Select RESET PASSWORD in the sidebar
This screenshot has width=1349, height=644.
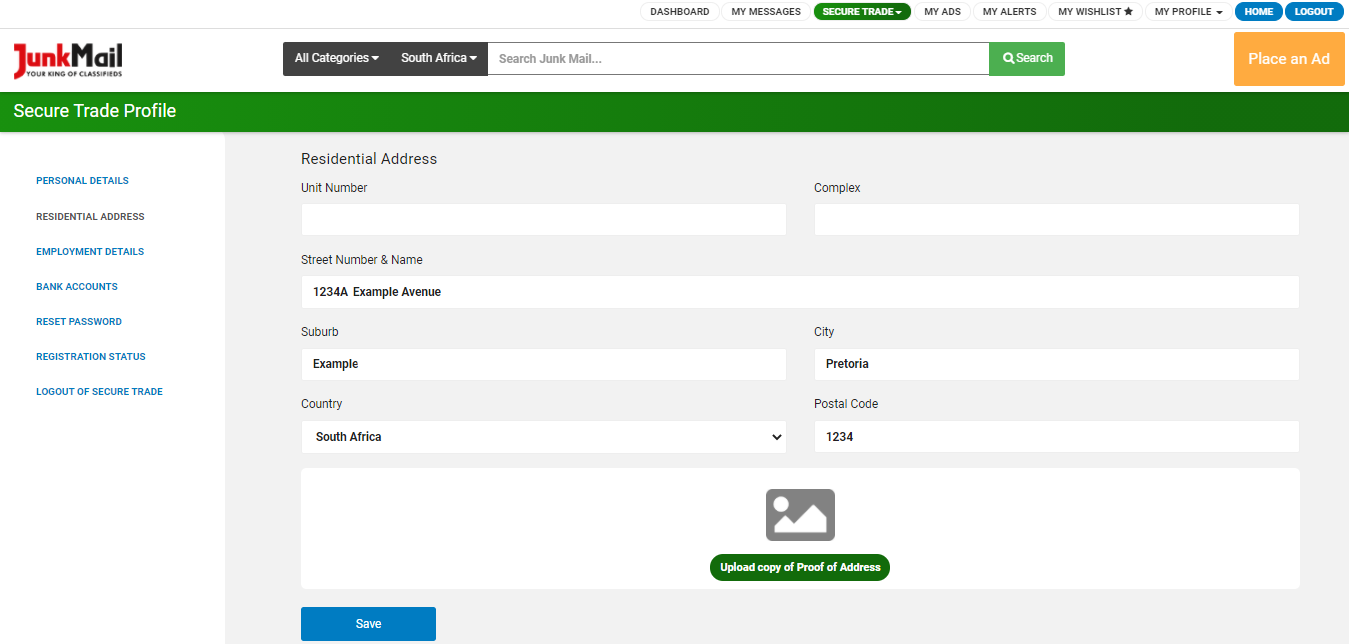coord(78,321)
